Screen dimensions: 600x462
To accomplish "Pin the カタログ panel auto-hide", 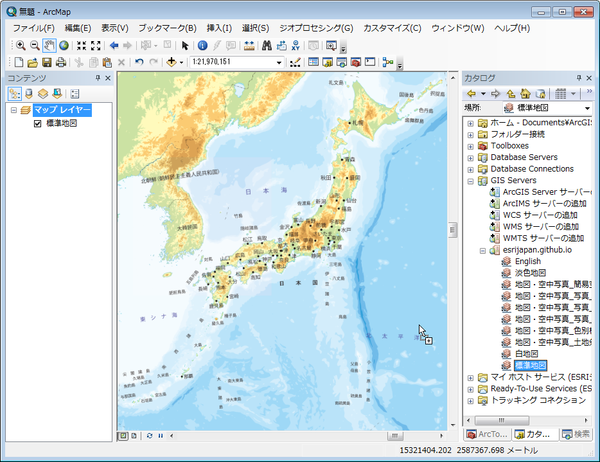I will tap(579, 78).
